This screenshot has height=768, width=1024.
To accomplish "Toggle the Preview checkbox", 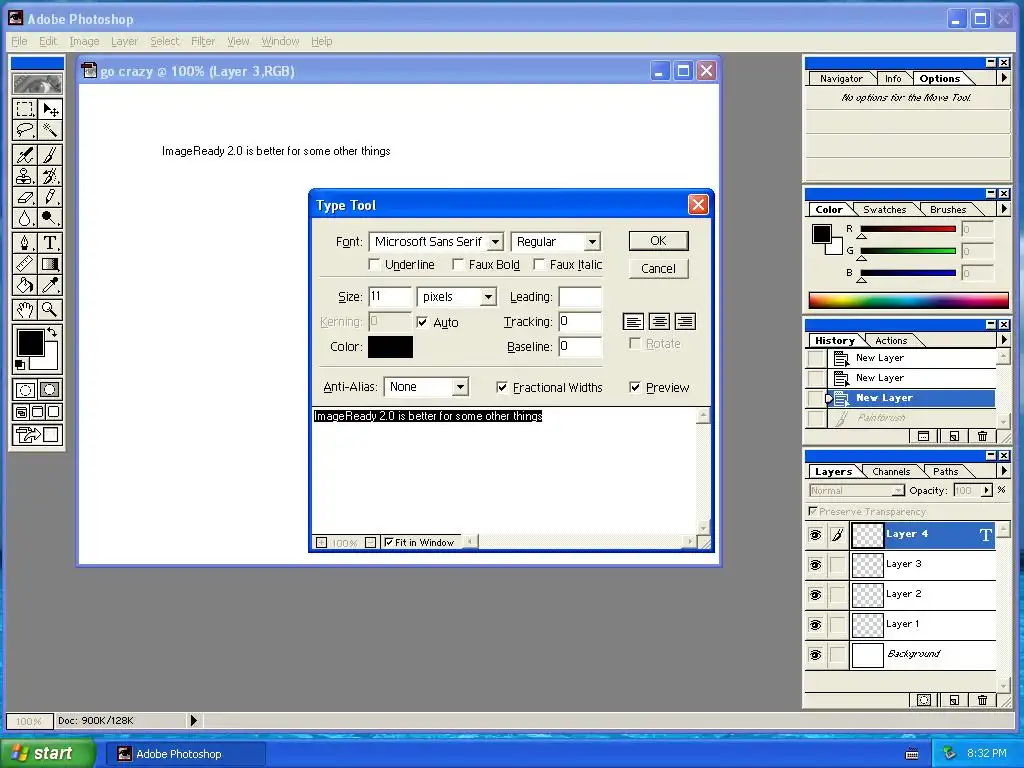I will coord(635,387).
